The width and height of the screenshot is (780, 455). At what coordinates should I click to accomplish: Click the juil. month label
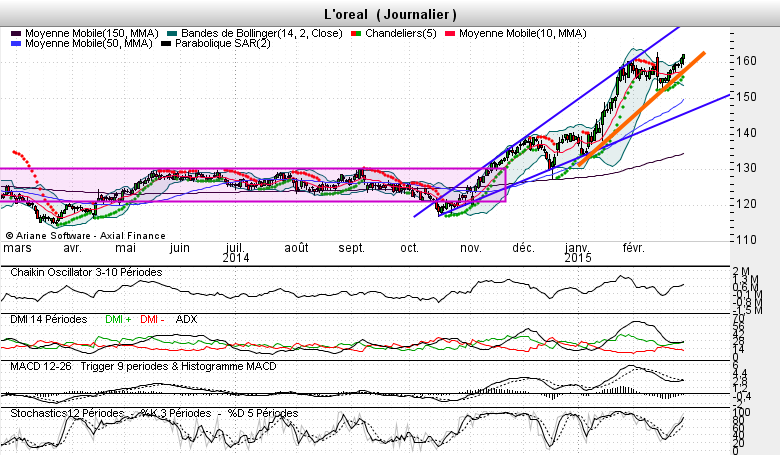[x=235, y=248]
